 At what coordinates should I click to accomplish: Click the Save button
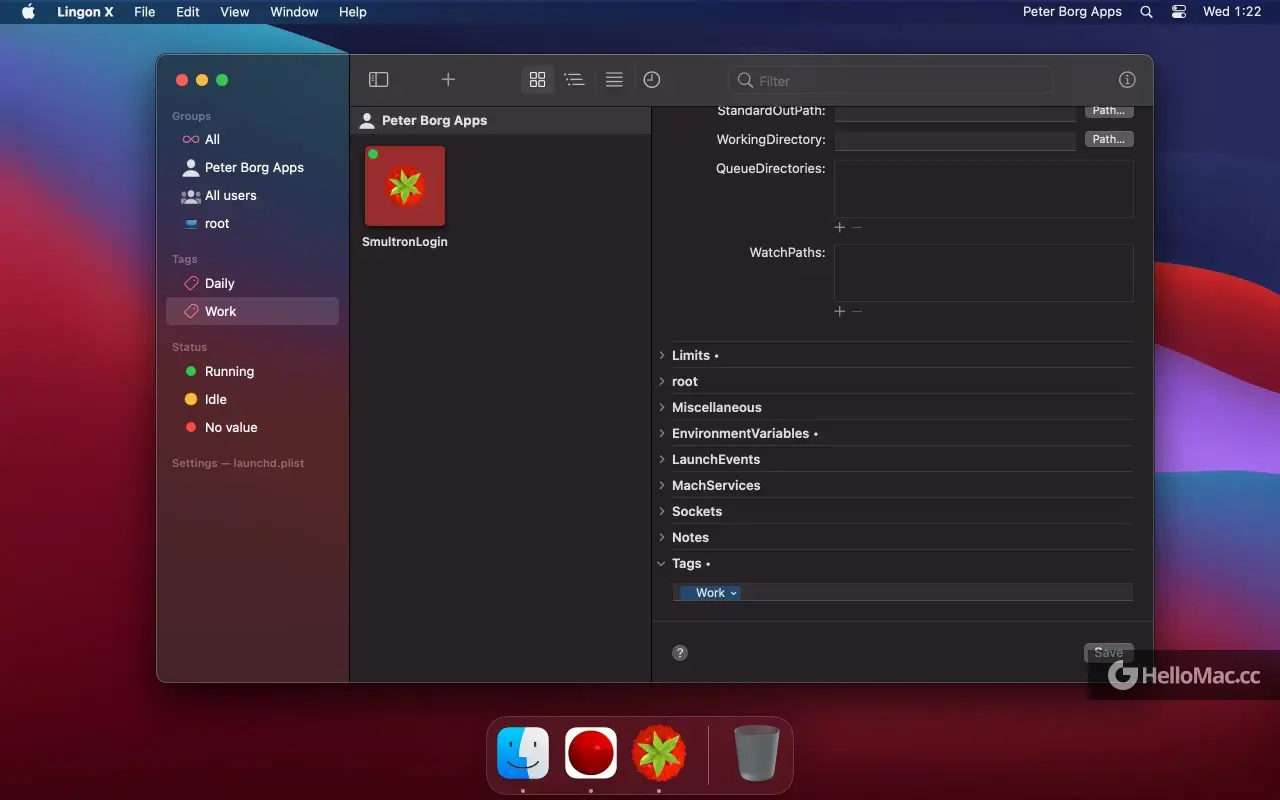point(1109,652)
